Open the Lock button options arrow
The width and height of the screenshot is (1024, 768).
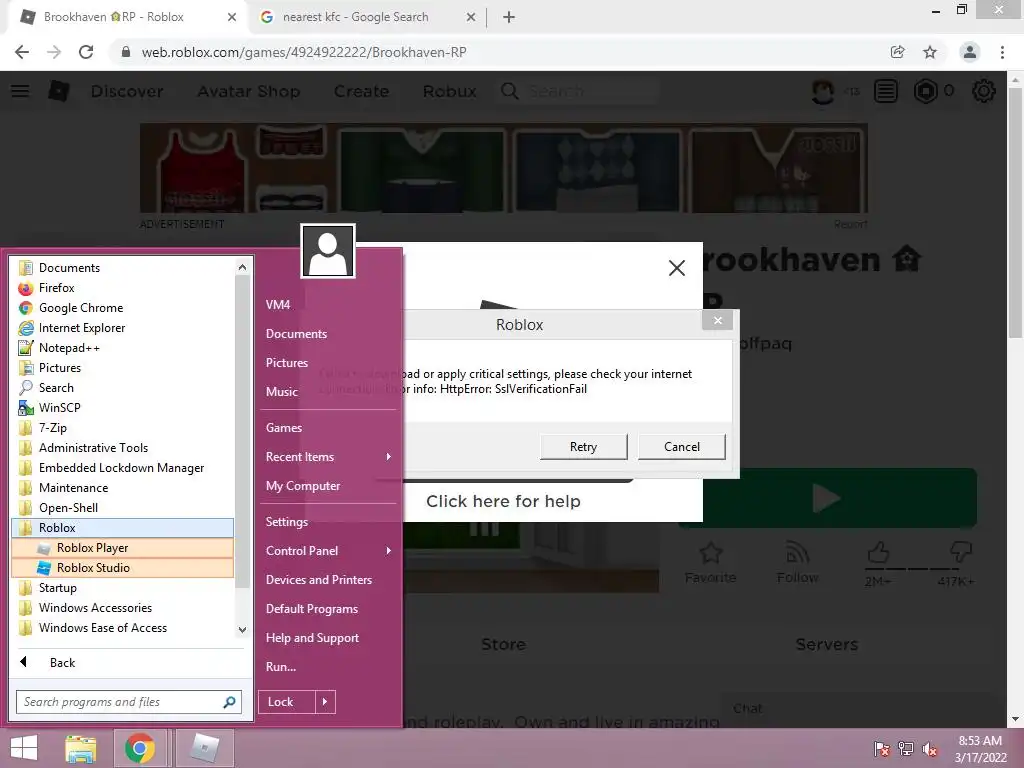pyautogui.click(x=325, y=702)
